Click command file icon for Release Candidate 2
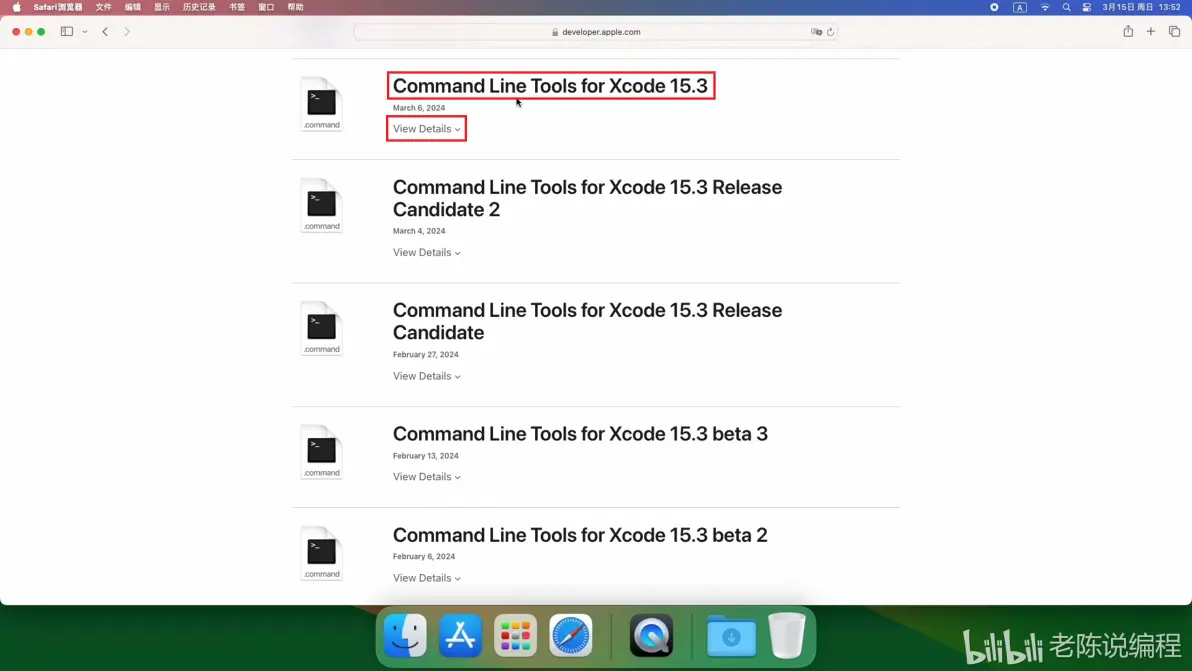 pyautogui.click(x=322, y=205)
